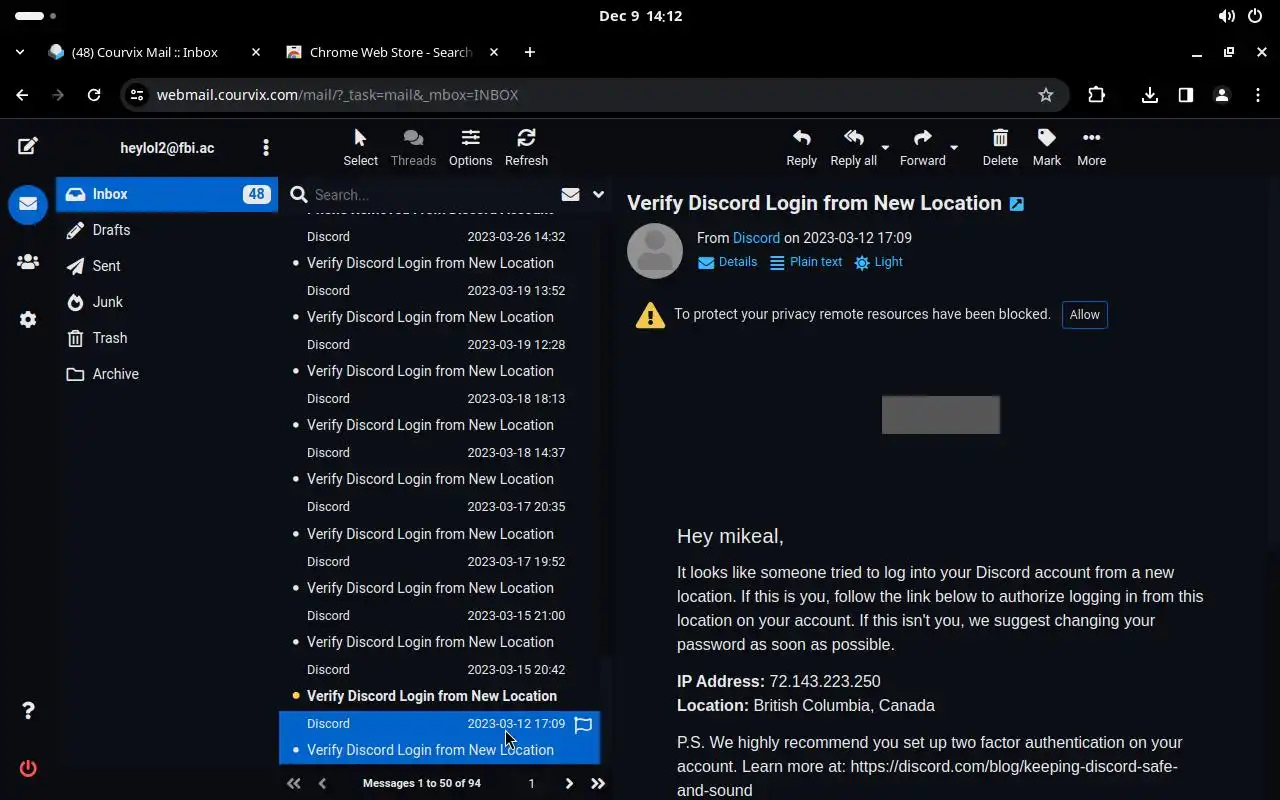The height and width of the screenshot is (800, 1280).
Task: Click the page number field
Action: pos(531,783)
